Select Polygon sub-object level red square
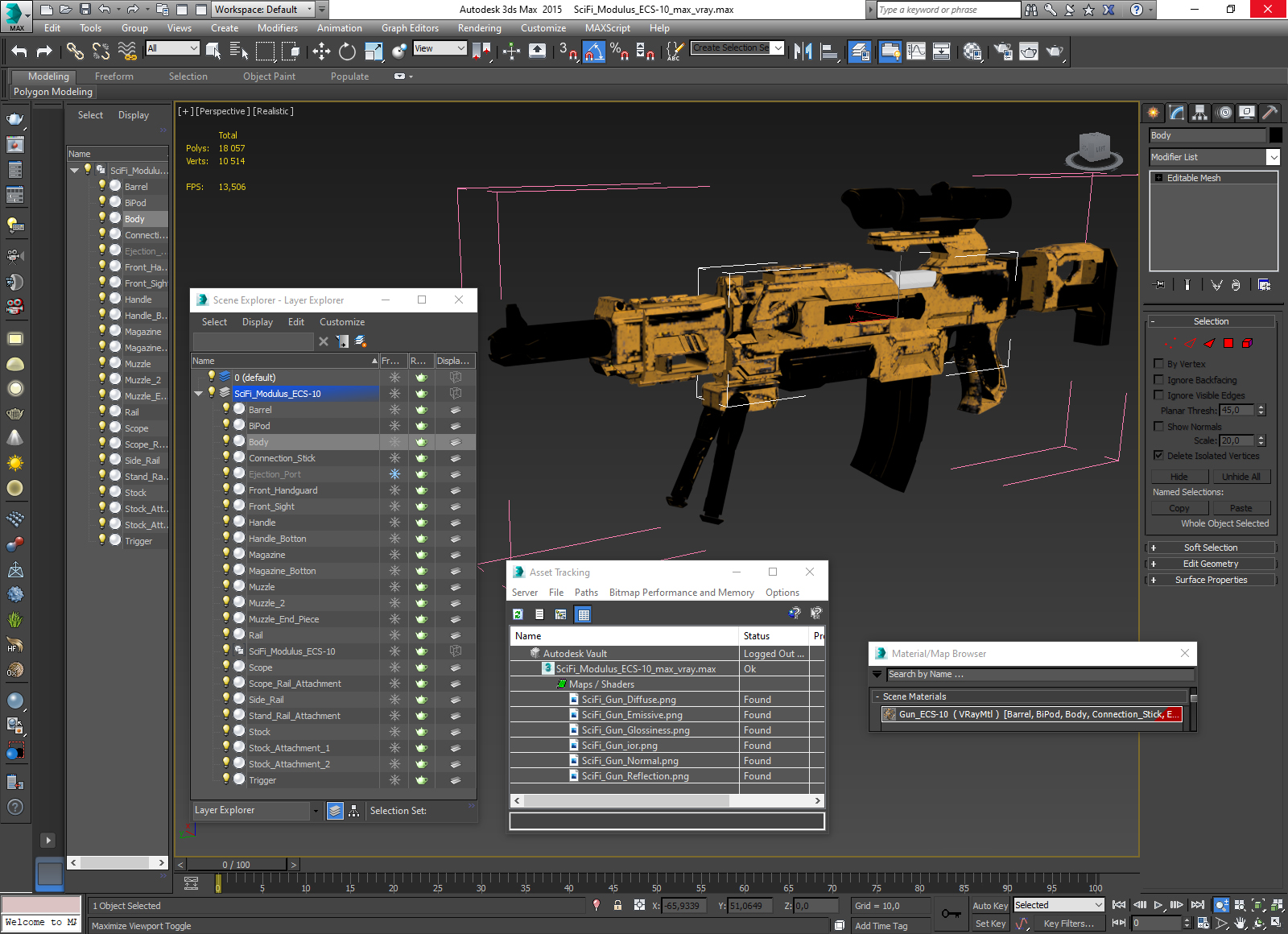Screen dimensions: 1288x934 click(1228, 343)
